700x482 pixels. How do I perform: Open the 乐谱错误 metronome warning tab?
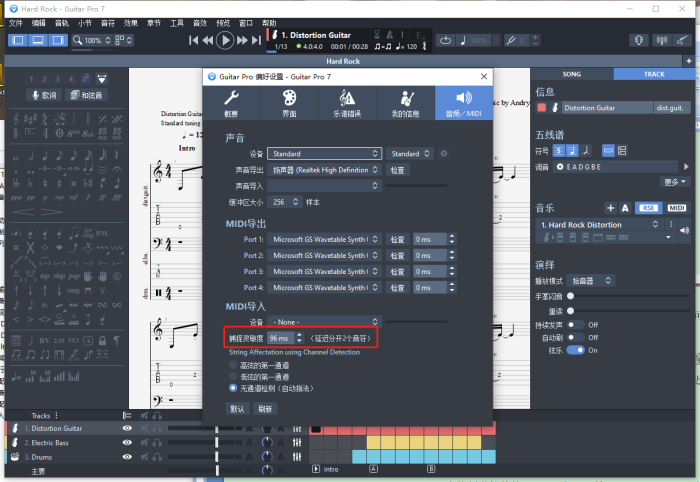point(347,103)
